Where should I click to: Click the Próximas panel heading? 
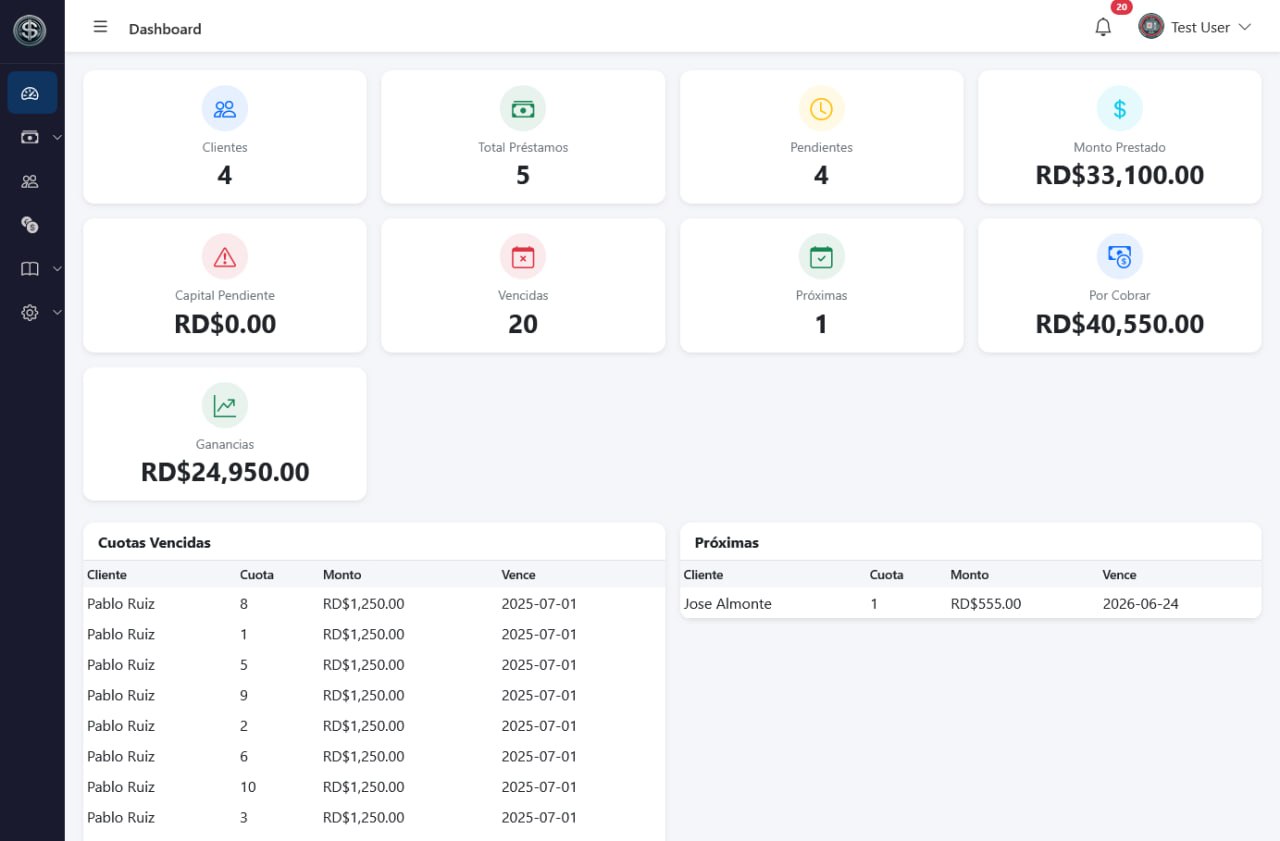pos(727,543)
